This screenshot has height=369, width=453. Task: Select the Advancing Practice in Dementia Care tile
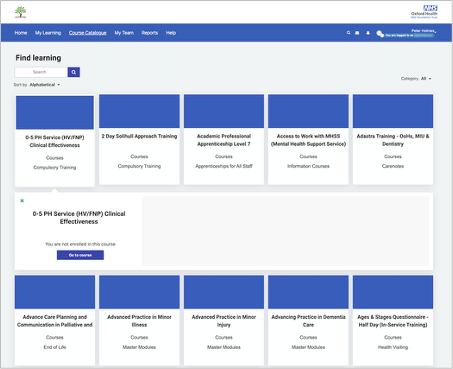coord(308,320)
